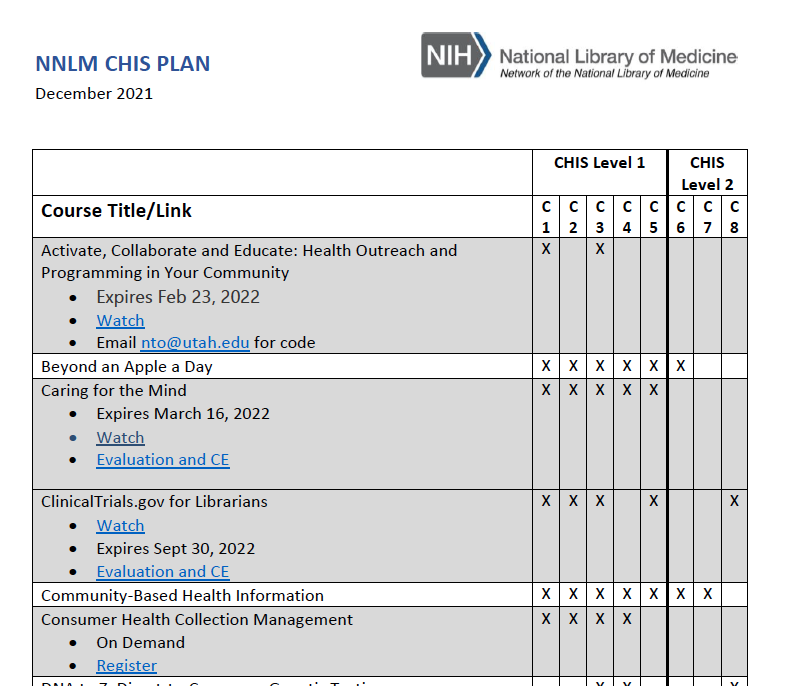Click the C8 X mark for ClinicalTrials.gov row

point(734,501)
